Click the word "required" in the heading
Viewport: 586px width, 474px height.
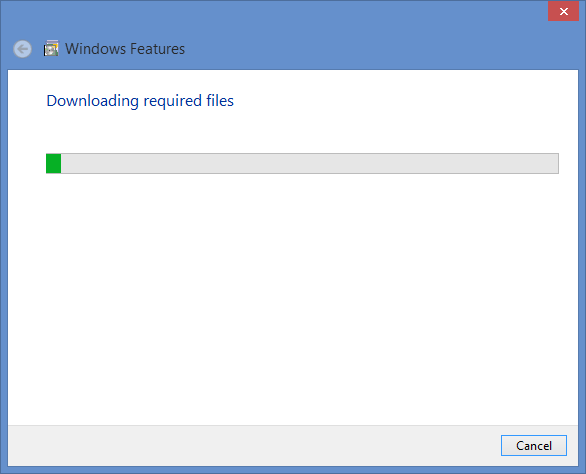(173, 101)
